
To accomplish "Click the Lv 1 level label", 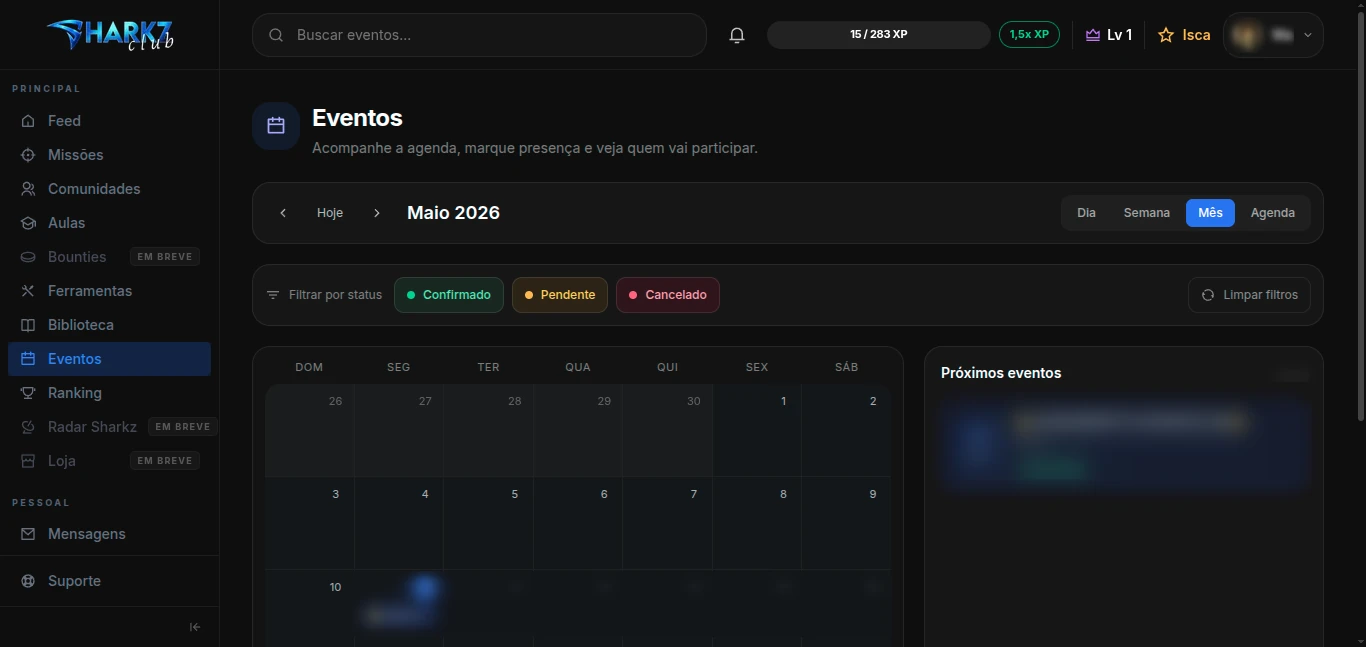I will pos(1119,35).
